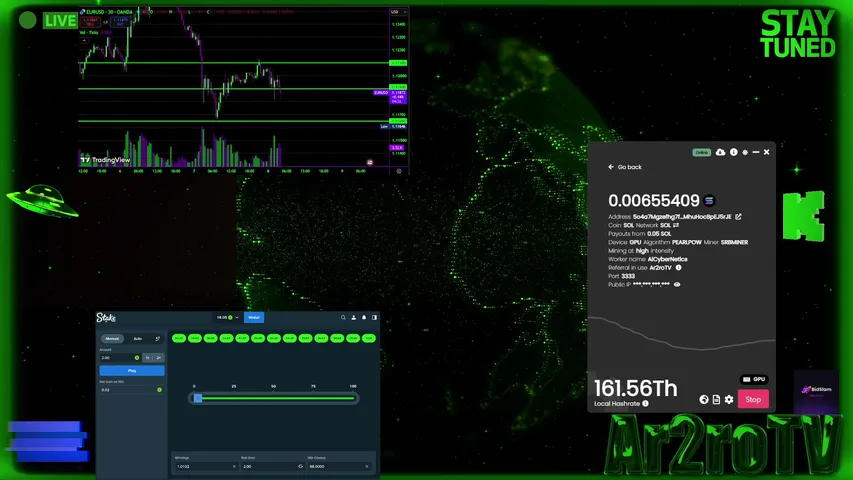The image size is (853, 480).
Task: Switch SOL network with swap icon
Action: tap(676, 225)
